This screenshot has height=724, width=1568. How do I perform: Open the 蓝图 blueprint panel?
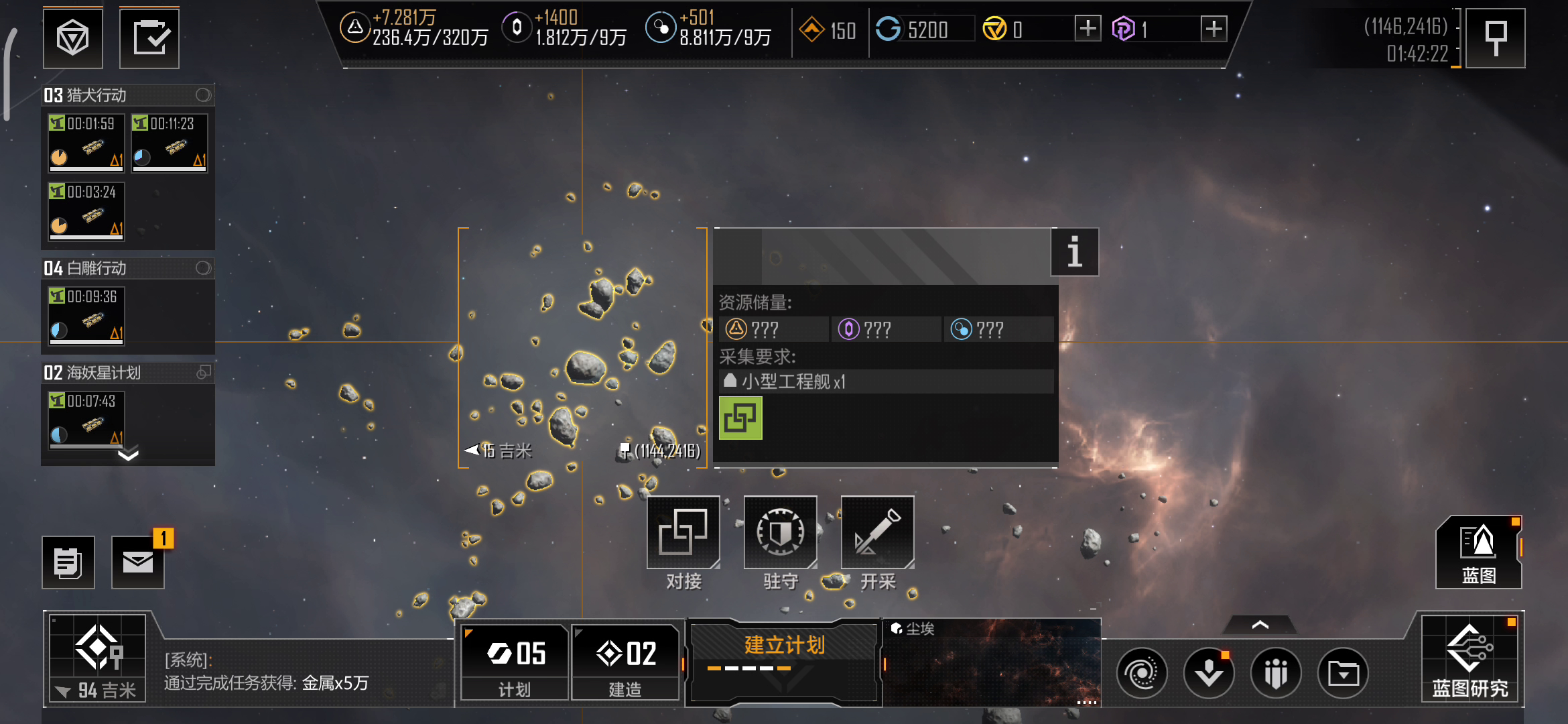1478,552
